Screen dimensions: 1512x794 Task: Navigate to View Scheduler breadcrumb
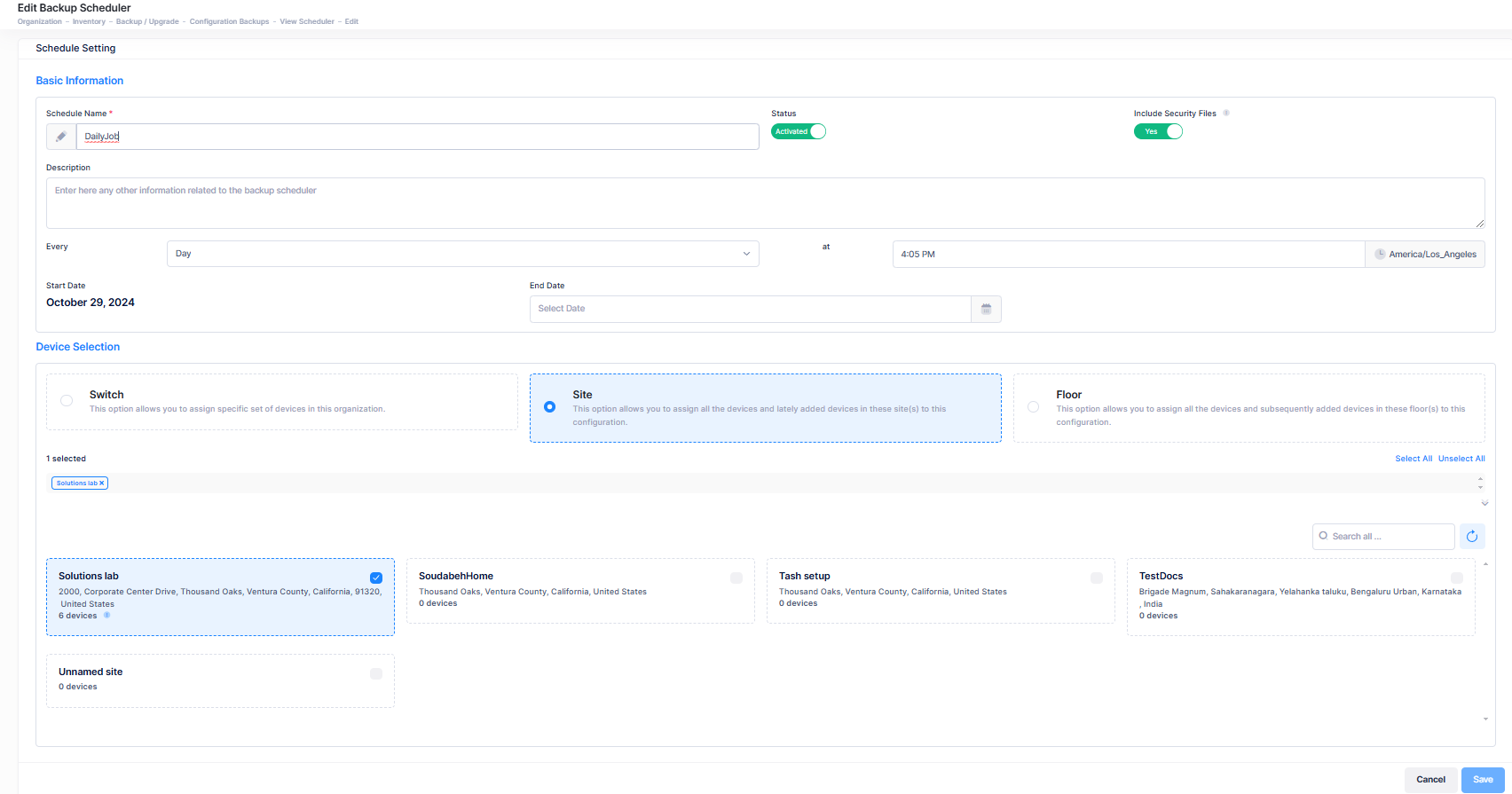click(307, 21)
